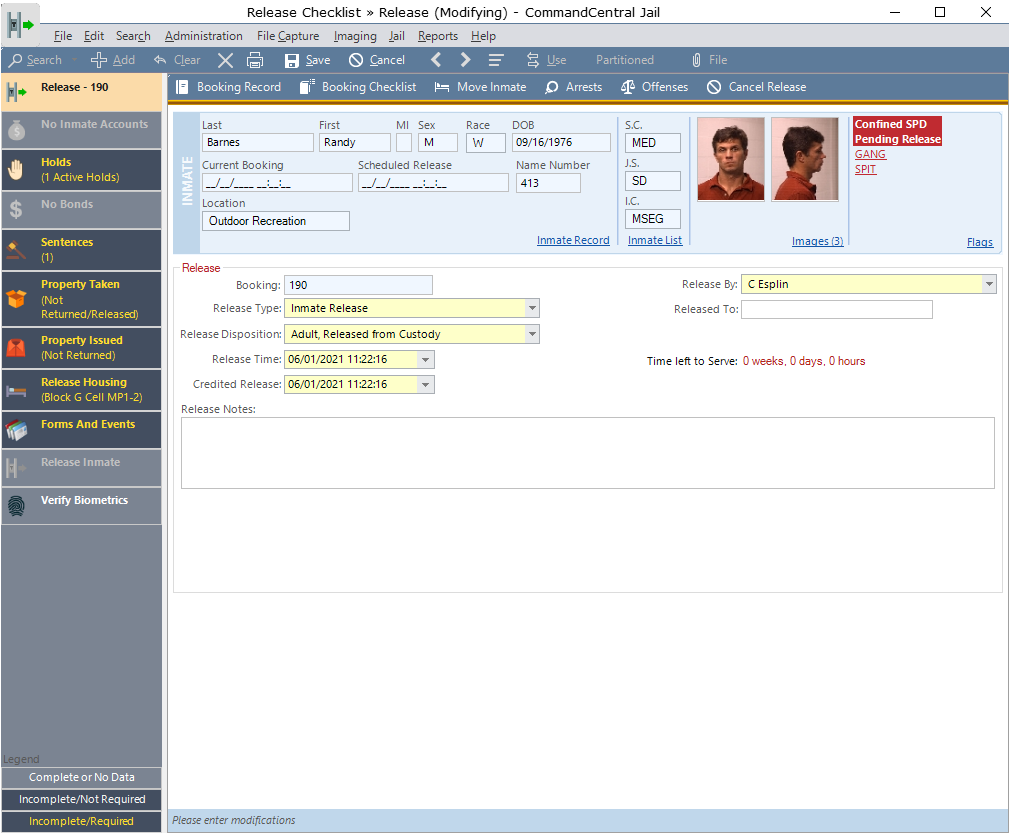1010x834 pixels.
Task: Click Cancel Release button
Action: click(756, 87)
